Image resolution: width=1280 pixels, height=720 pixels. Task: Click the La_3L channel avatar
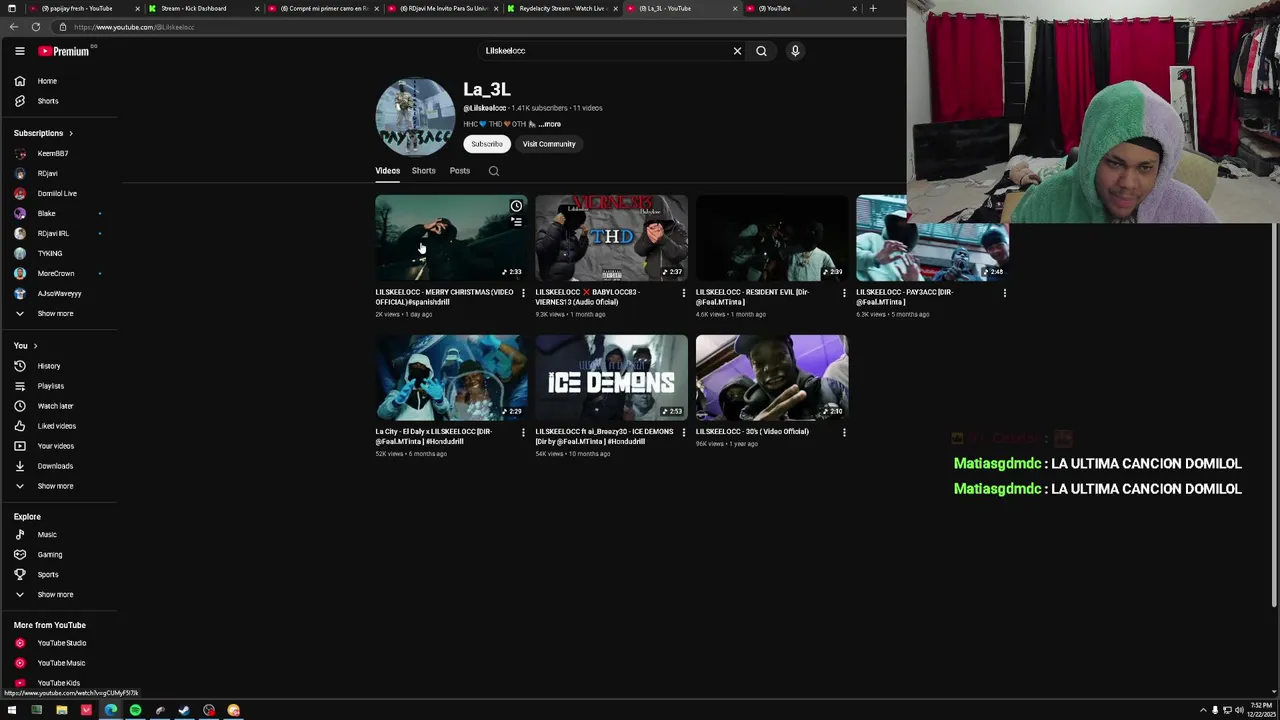[415, 117]
